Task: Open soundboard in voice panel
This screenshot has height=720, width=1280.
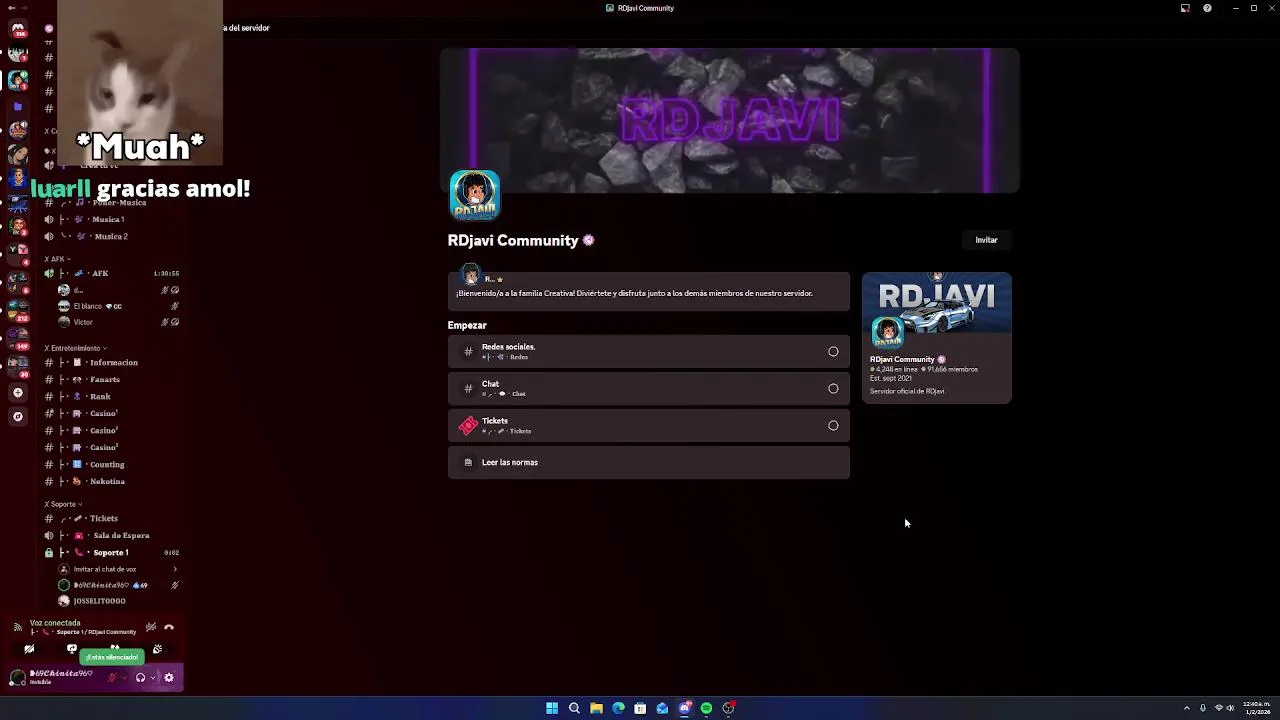Action: coord(157,649)
